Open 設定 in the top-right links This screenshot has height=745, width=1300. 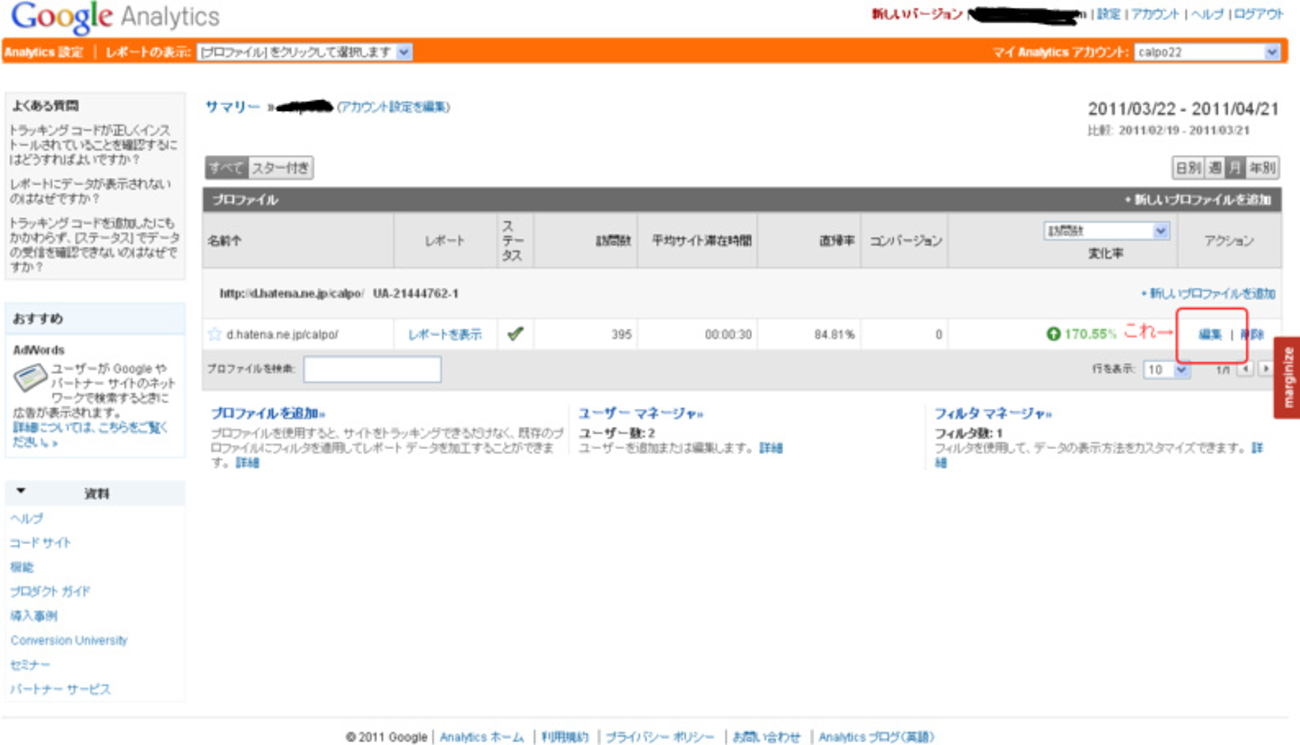(x=1109, y=15)
